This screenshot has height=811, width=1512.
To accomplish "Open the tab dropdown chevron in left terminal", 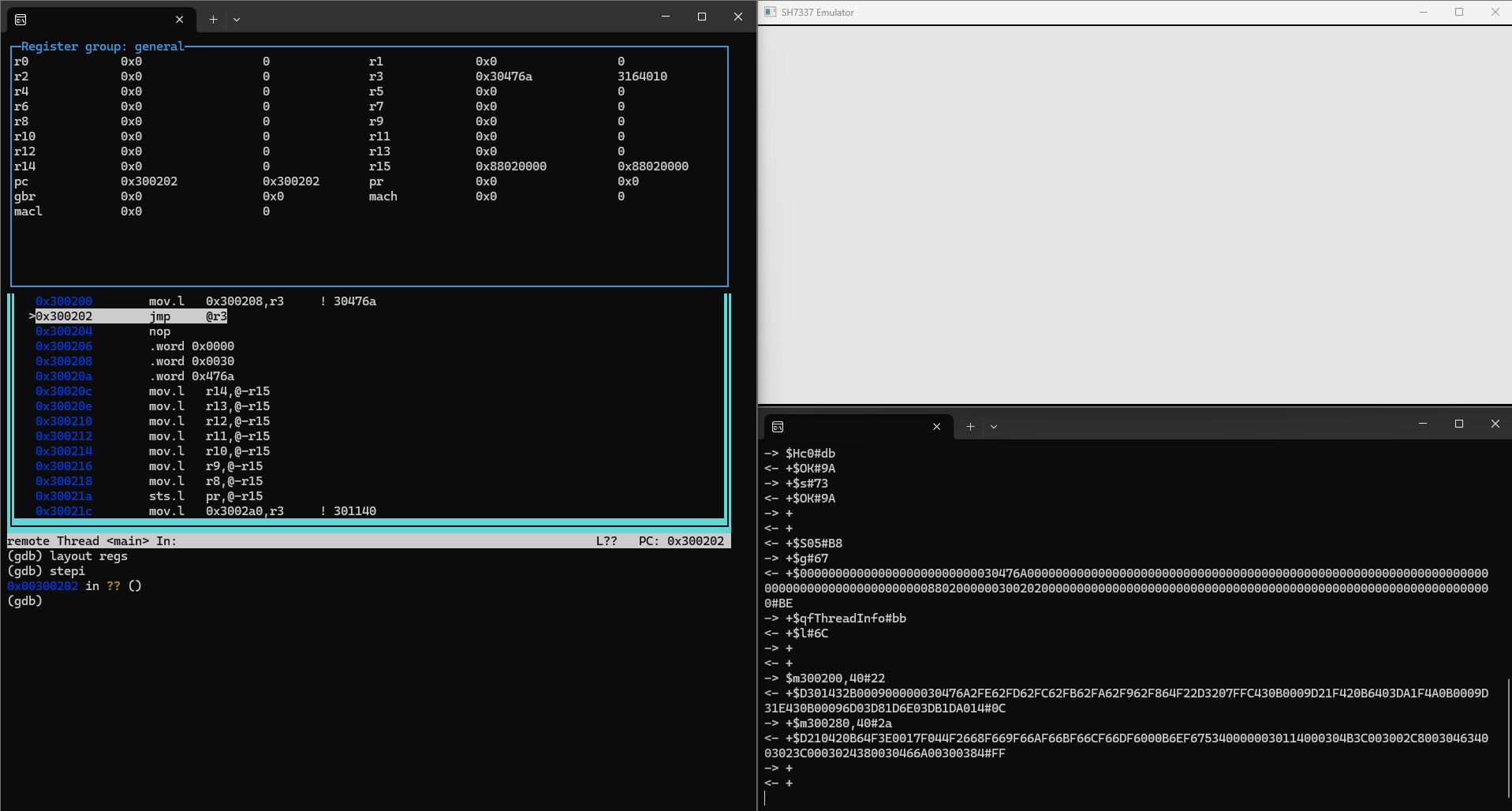I will [x=237, y=19].
